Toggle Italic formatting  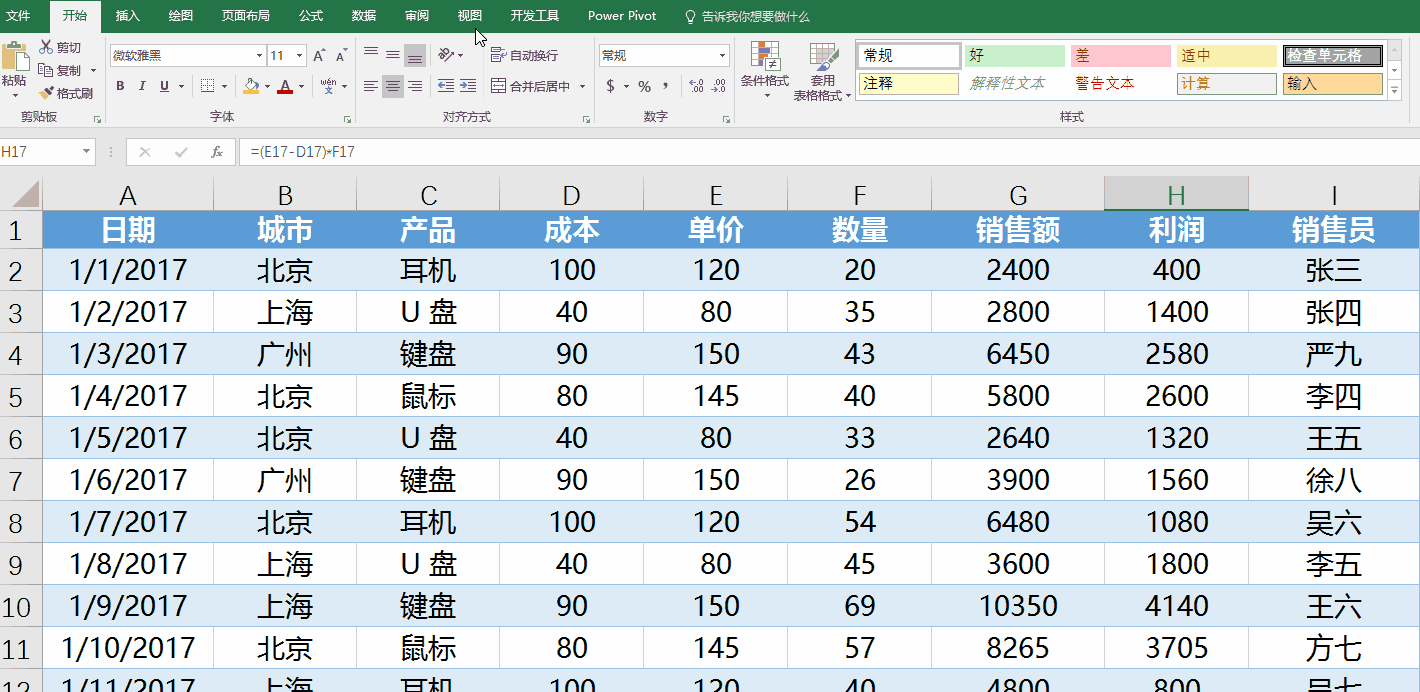click(x=142, y=86)
